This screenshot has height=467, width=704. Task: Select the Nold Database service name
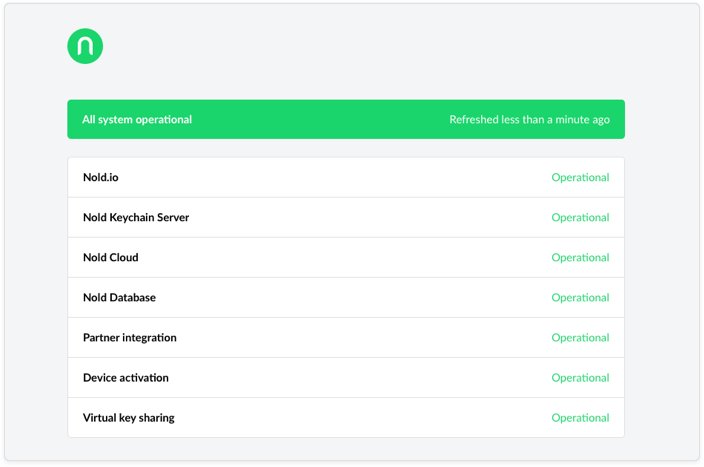click(119, 297)
